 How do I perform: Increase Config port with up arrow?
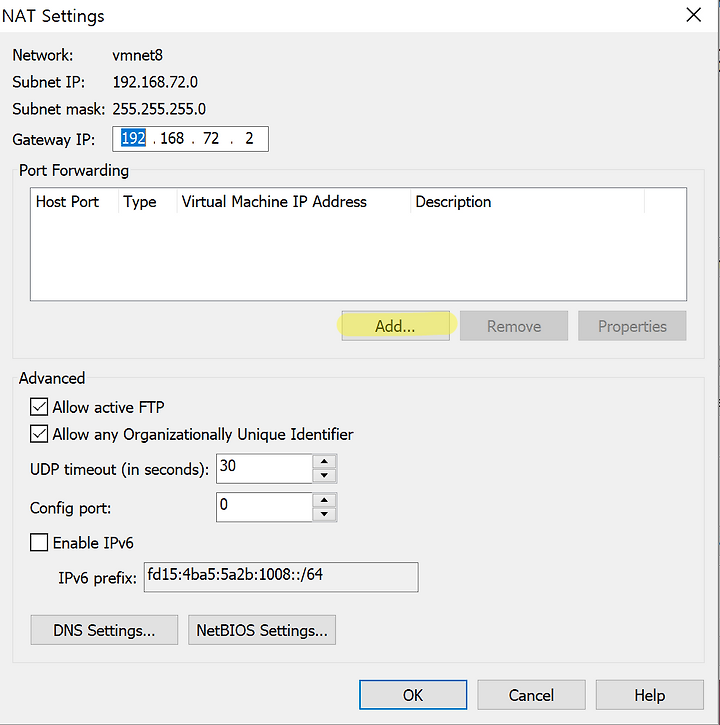point(324,500)
